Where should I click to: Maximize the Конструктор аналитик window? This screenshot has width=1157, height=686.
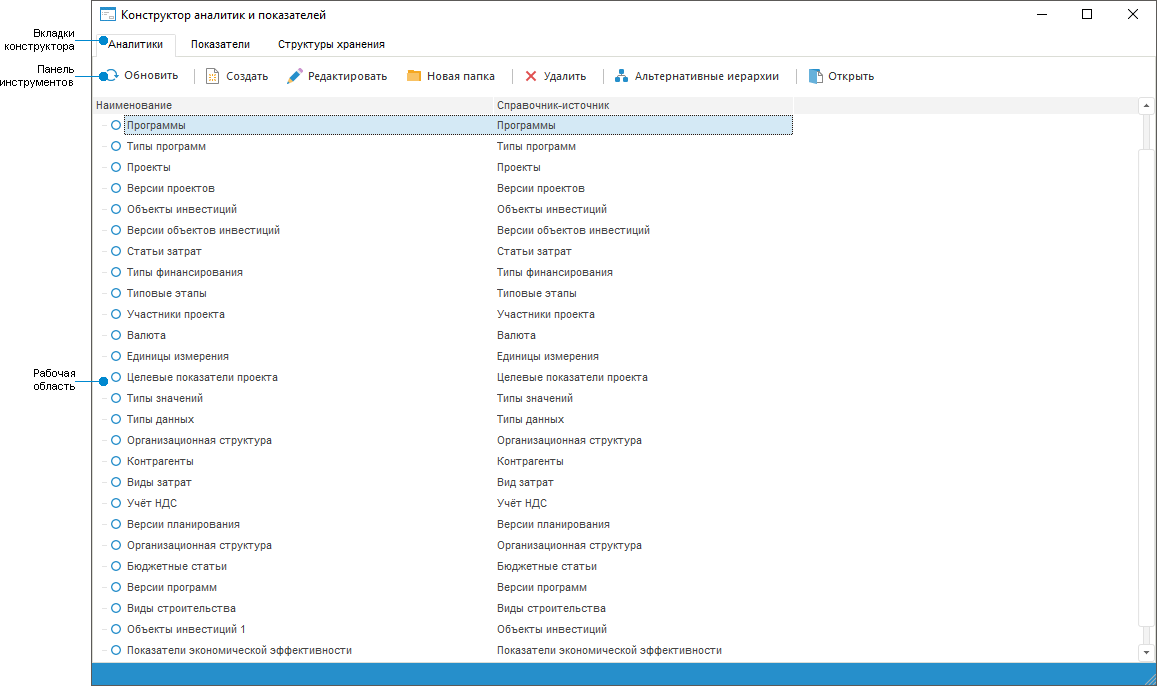click(1087, 15)
